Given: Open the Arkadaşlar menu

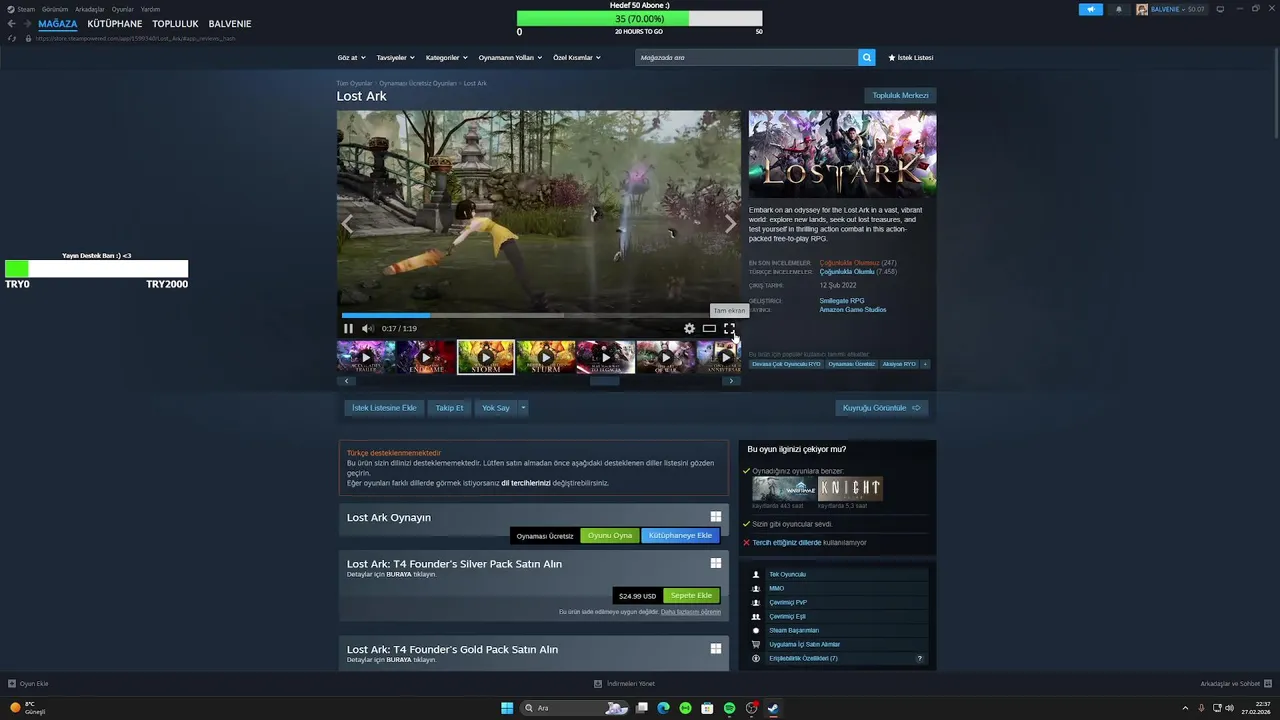Looking at the screenshot, I should pyautogui.click(x=90, y=9).
